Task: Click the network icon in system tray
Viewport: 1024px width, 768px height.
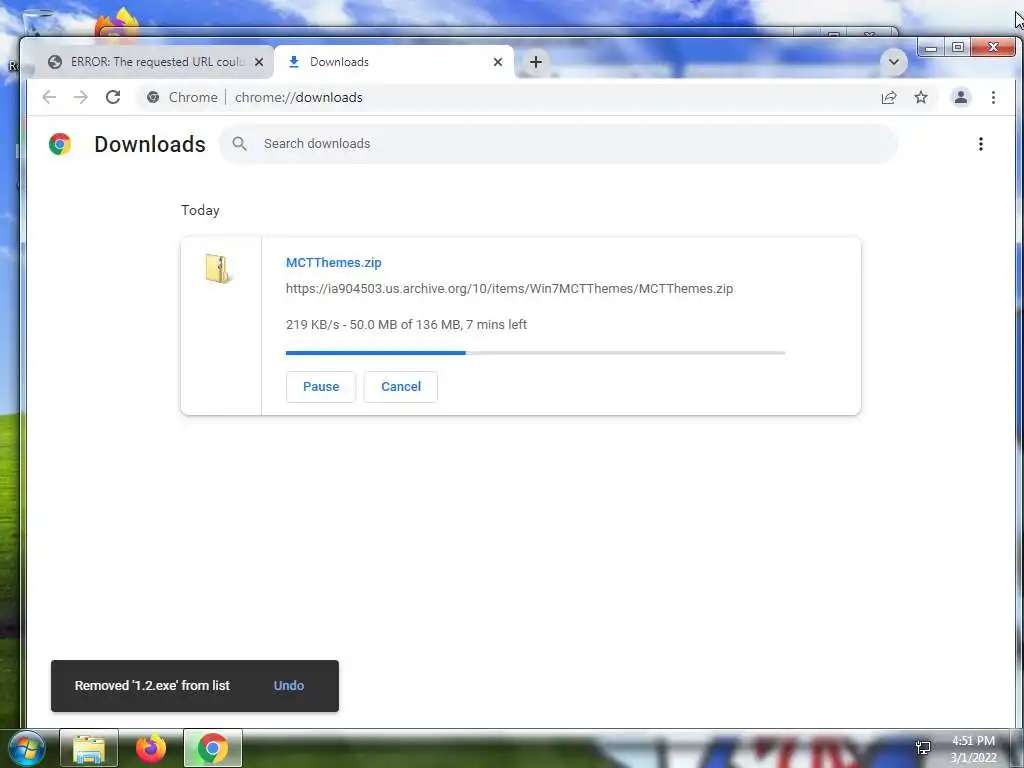Action: [x=923, y=748]
